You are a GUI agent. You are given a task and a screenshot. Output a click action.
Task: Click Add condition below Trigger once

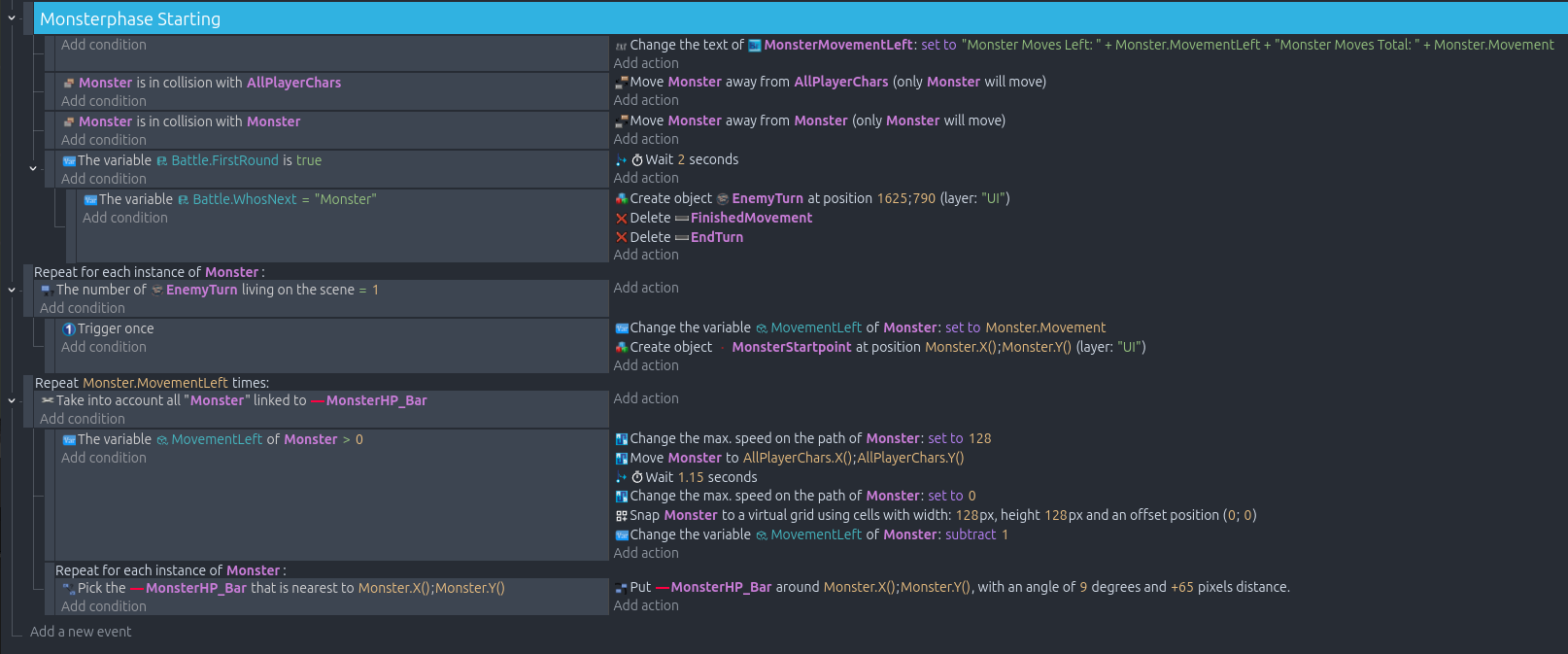[104, 347]
